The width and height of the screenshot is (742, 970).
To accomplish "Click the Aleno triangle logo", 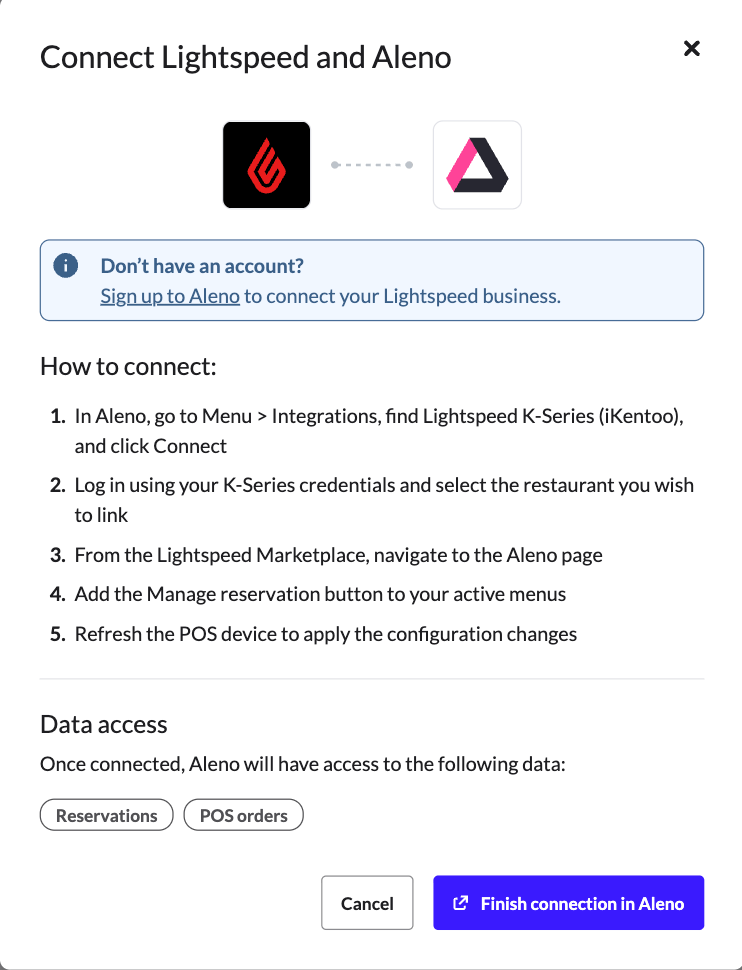I will [x=477, y=165].
